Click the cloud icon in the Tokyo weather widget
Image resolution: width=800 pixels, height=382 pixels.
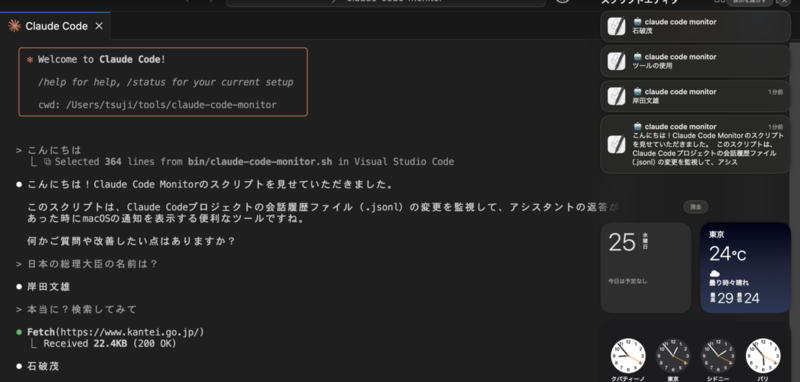coord(715,274)
